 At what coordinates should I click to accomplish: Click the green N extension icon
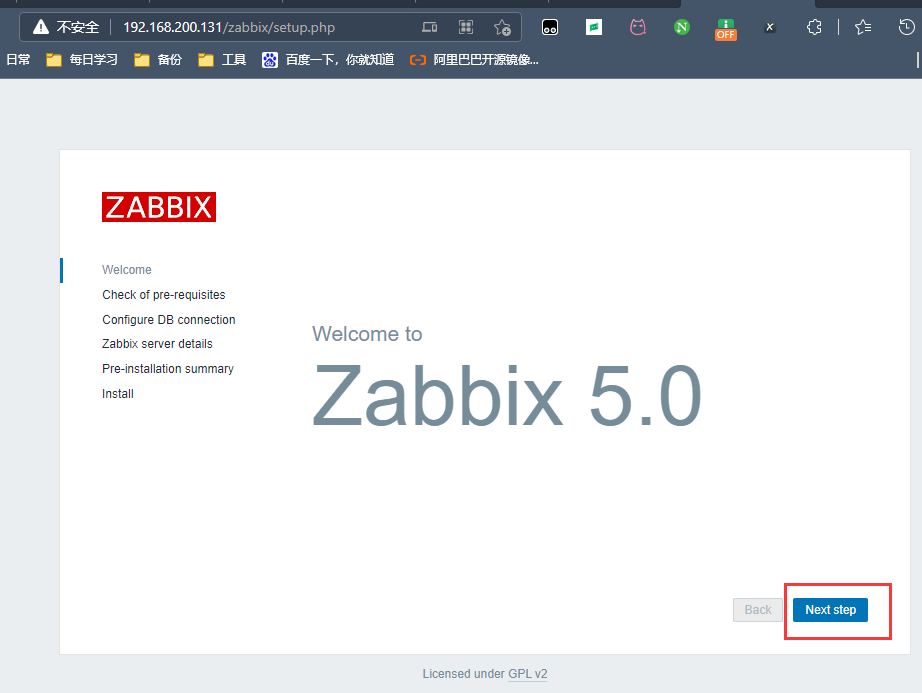tap(682, 27)
